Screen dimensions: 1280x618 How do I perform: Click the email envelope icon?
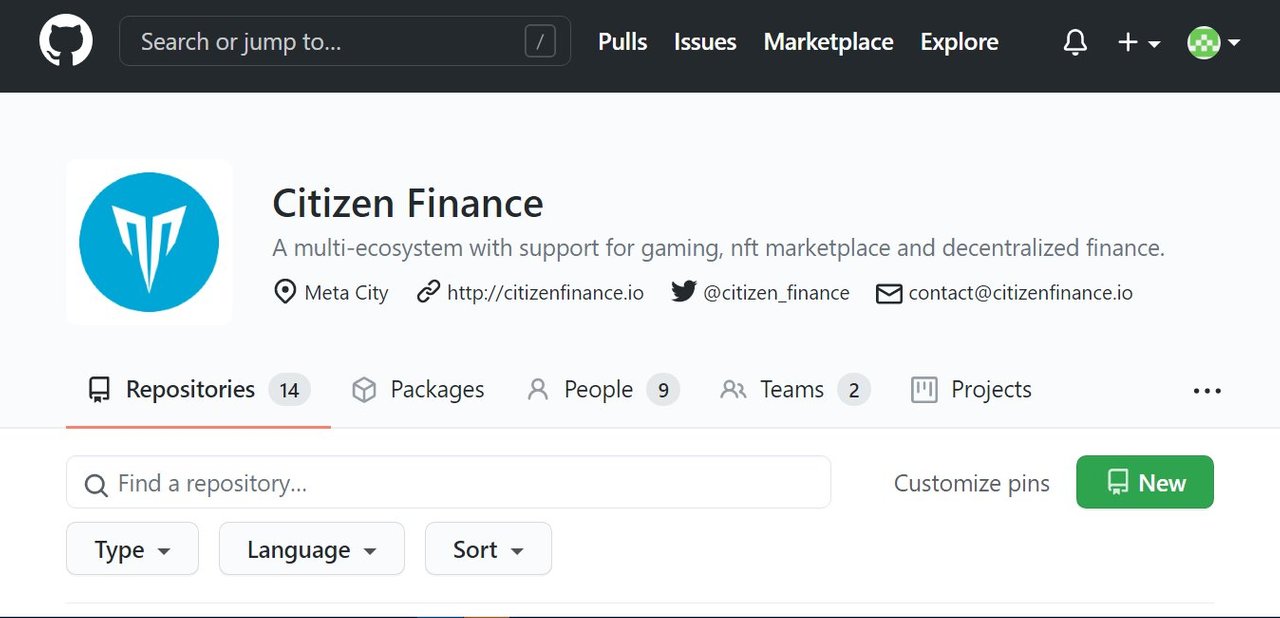click(889, 293)
